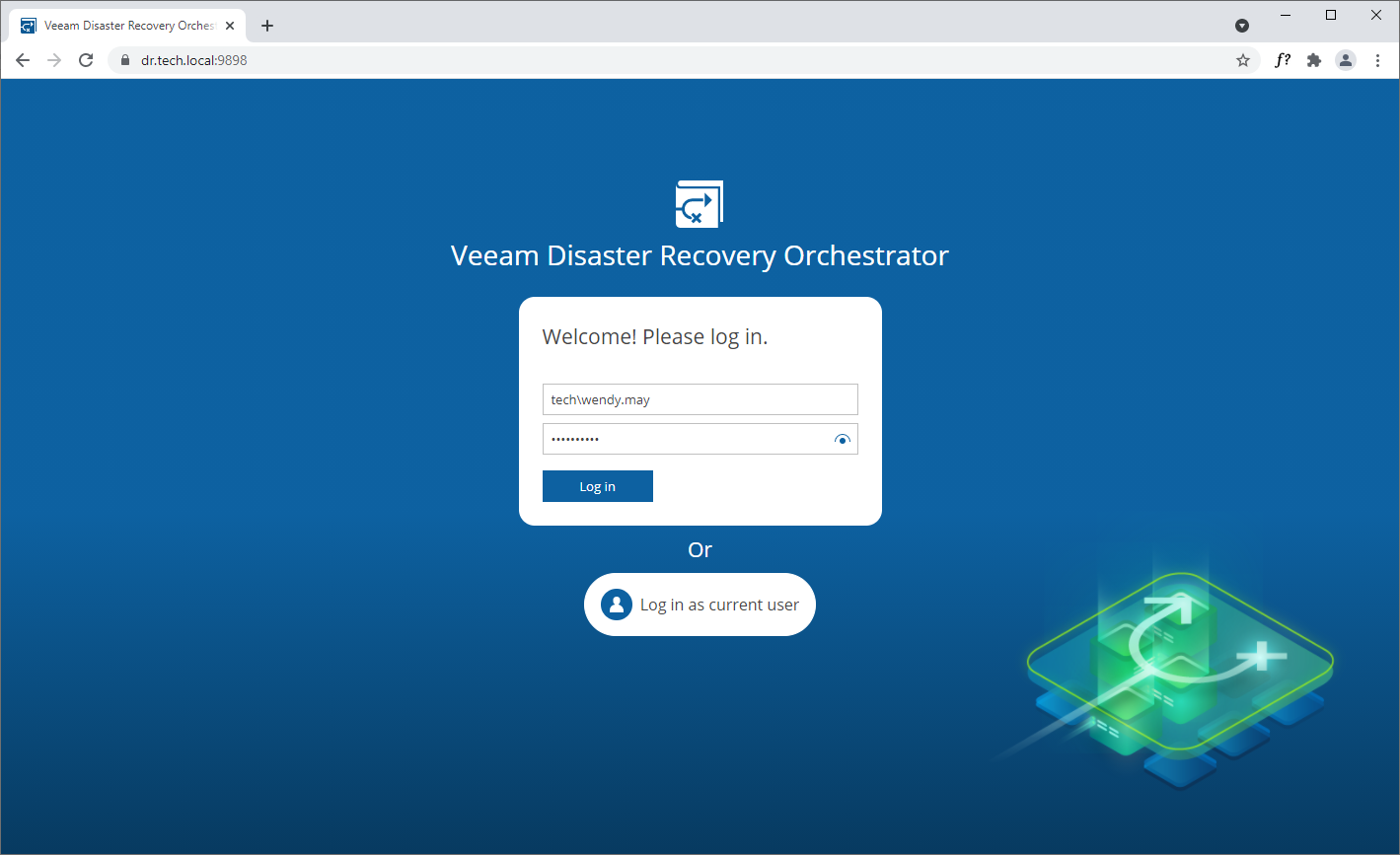
Task: Reload the page with the refresh icon
Action: click(85, 59)
